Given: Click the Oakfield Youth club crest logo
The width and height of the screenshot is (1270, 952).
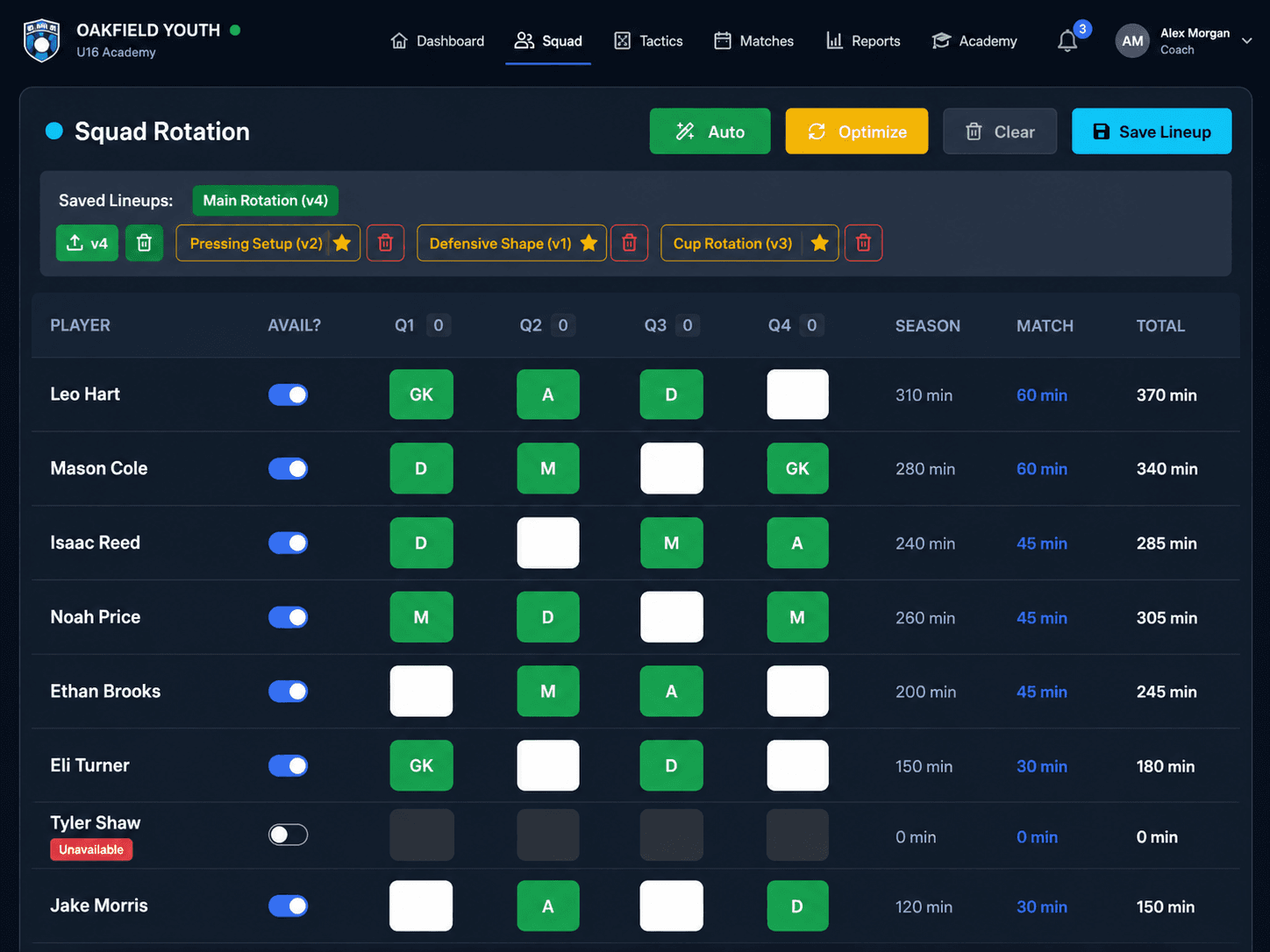Looking at the screenshot, I should click(41, 40).
